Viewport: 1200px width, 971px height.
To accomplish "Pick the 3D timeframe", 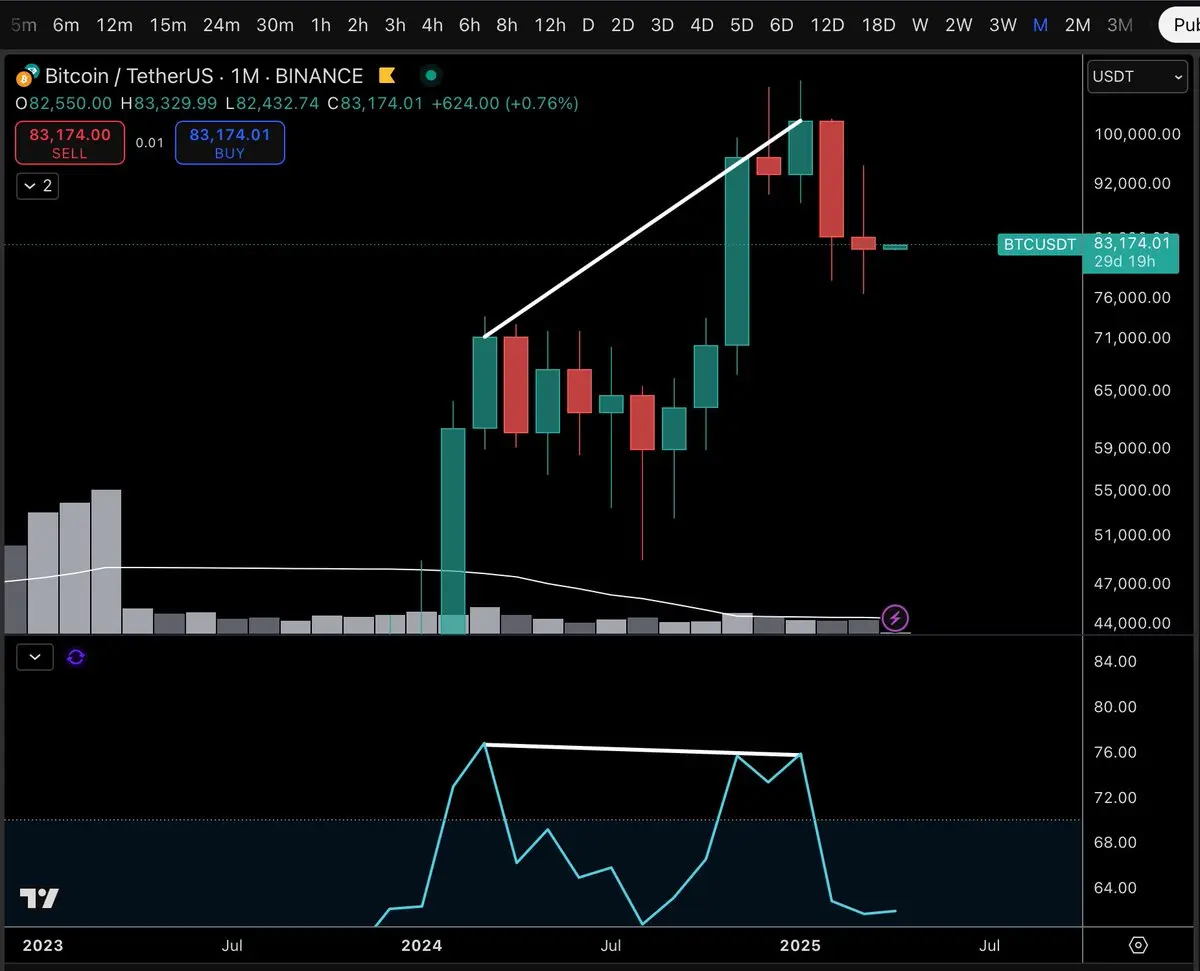I will pyautogui.click(x=662, y=25).
